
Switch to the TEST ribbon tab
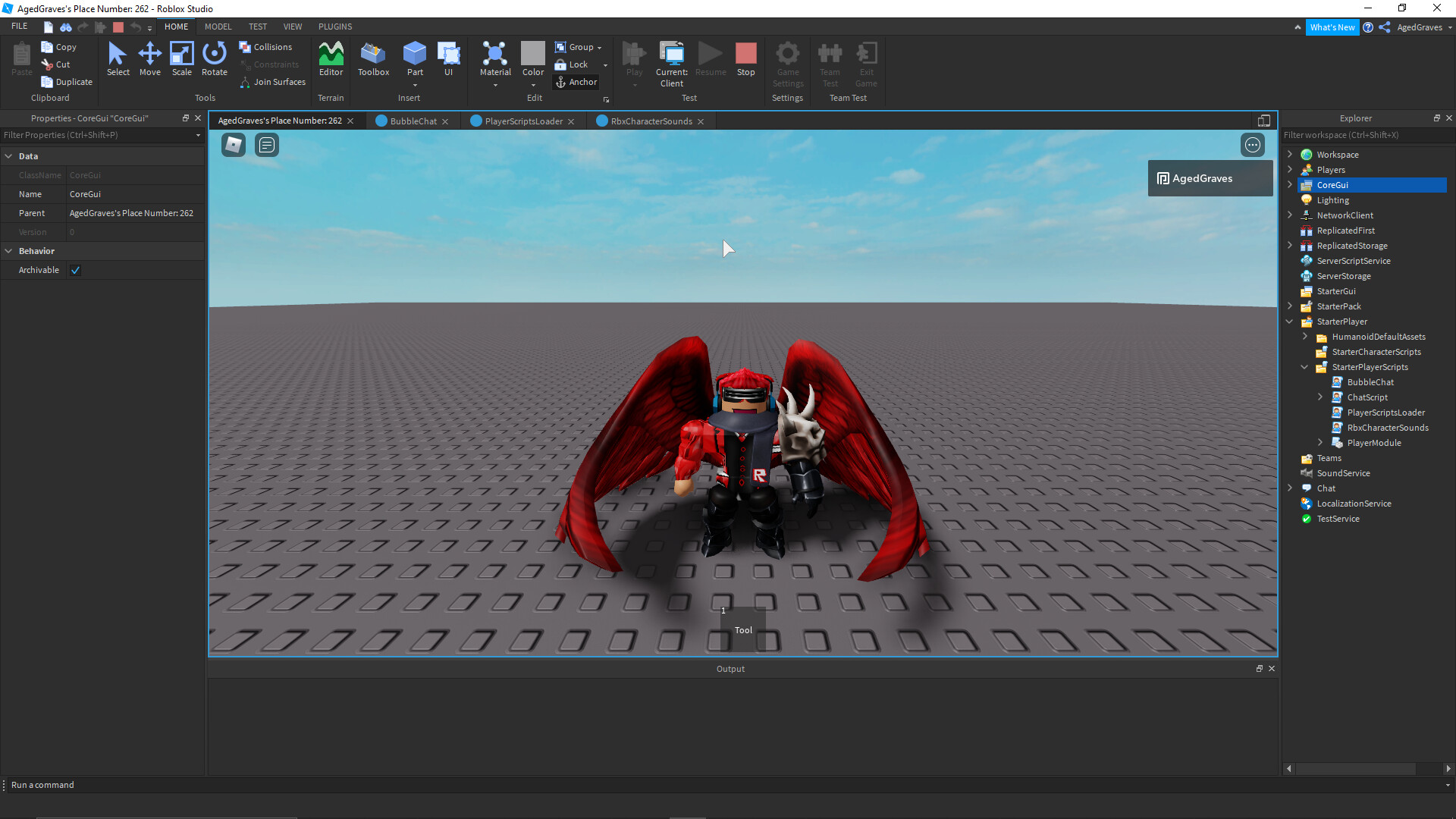coord(258,27)
